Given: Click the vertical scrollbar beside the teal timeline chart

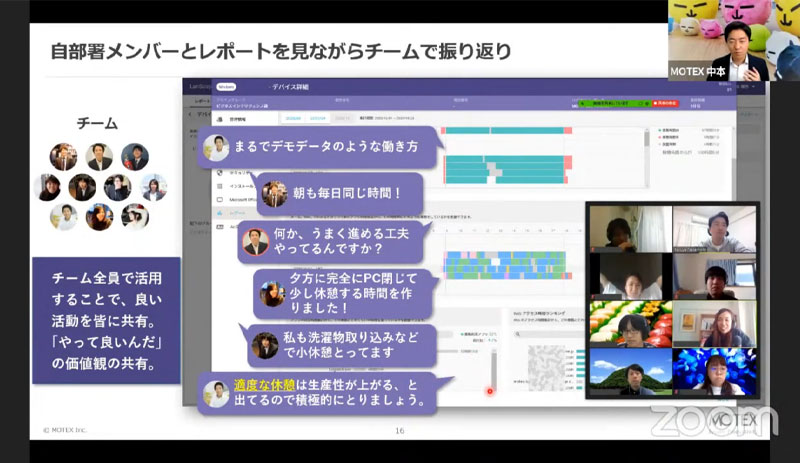Looking at the screenshot, I should 647,157.
